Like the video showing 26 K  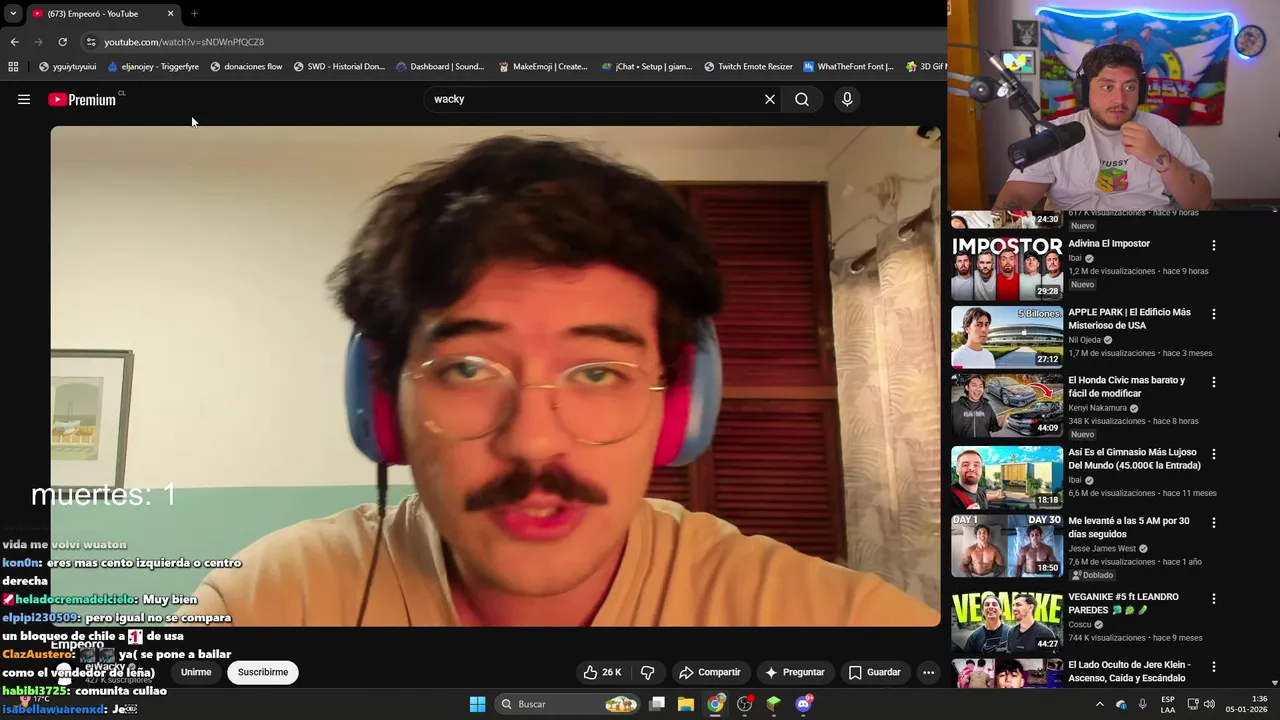pyautogui.click(x=603, y=672)
